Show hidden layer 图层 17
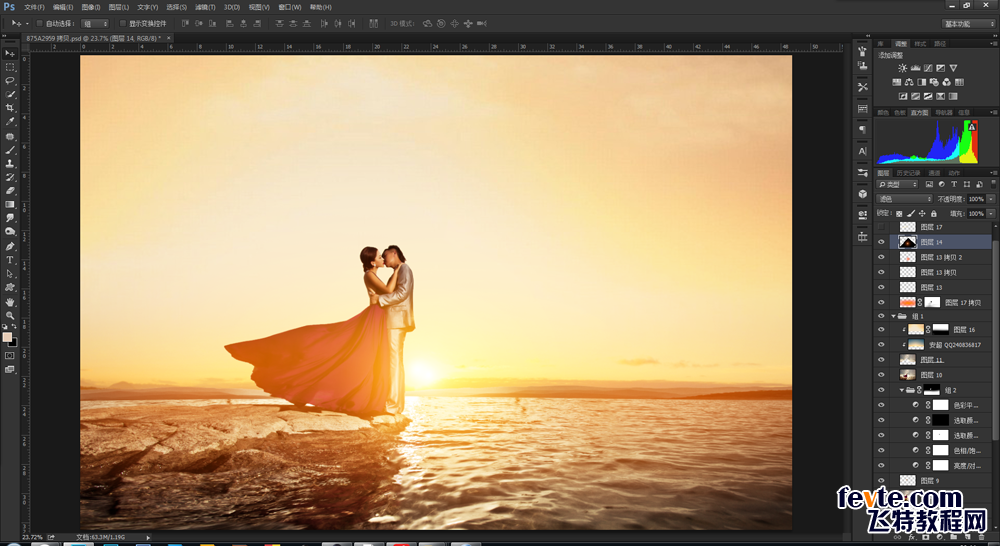This screenshot has width=1000, height=546. pyautogui.click(x=881, y=227)
